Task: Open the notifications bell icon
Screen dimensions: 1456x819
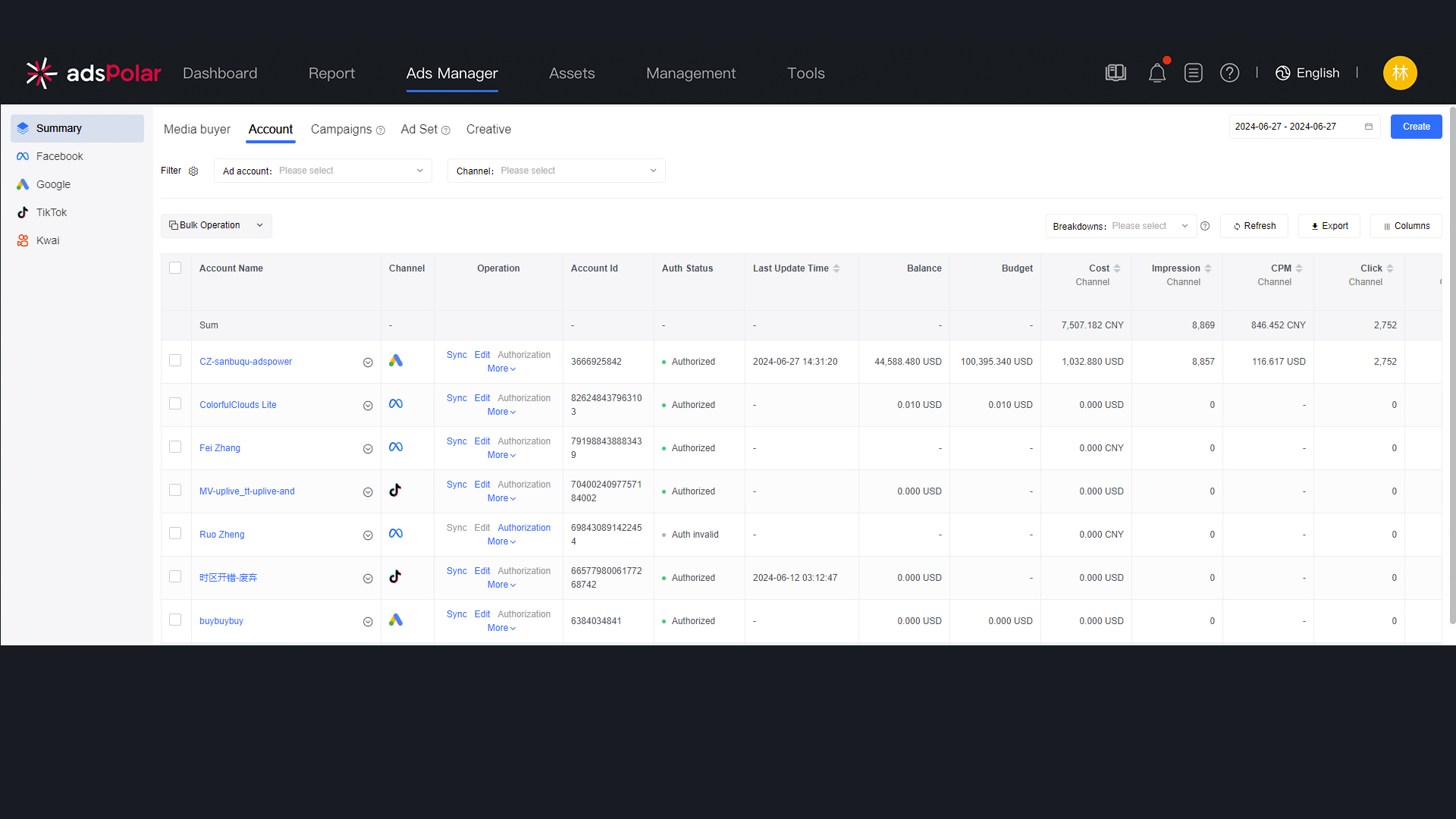Action: coord(1156,74)
